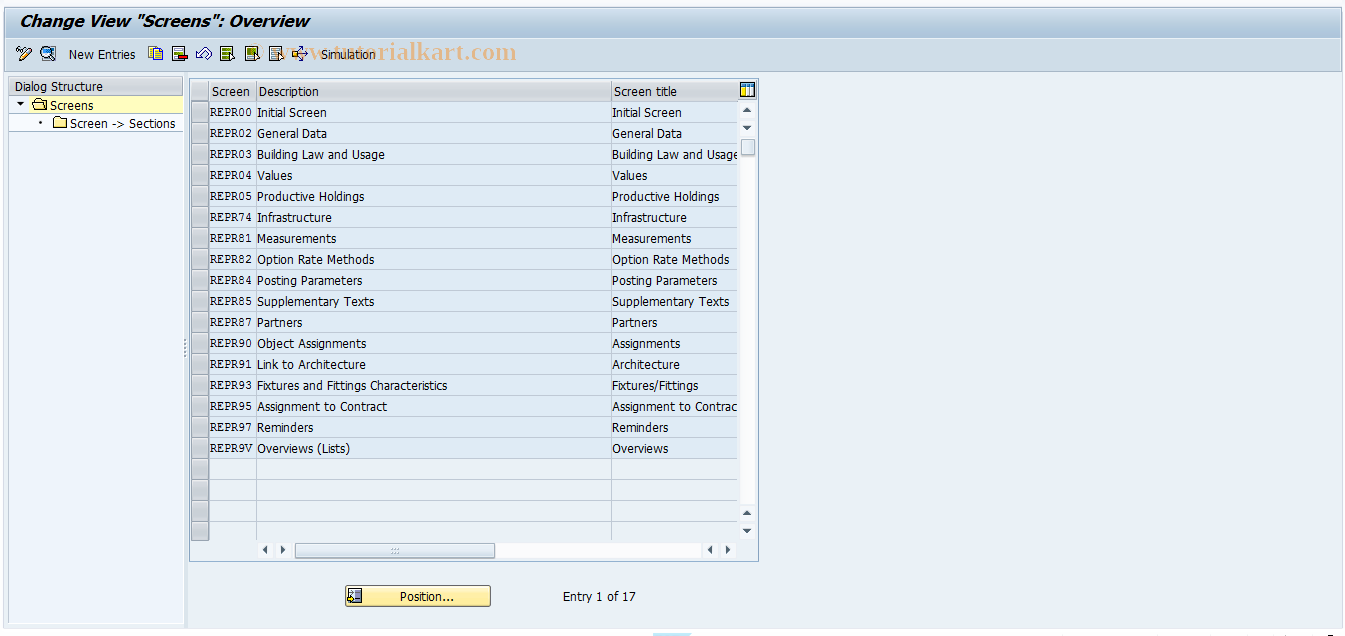Click the REPR9V screen code cell
Viewport: 1345px width, 636px height.
(232, 448)
